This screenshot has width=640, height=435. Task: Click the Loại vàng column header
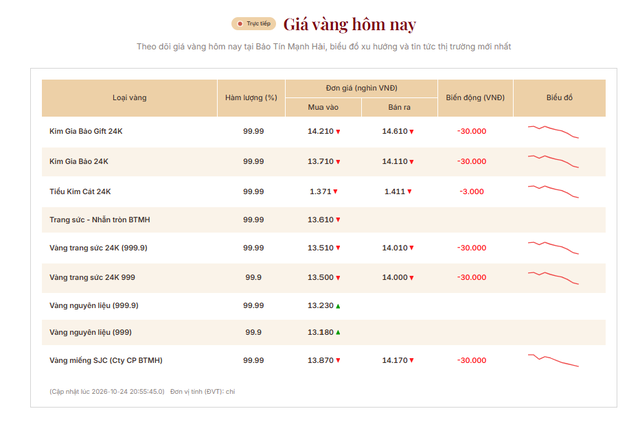click(x=129, y=98)
